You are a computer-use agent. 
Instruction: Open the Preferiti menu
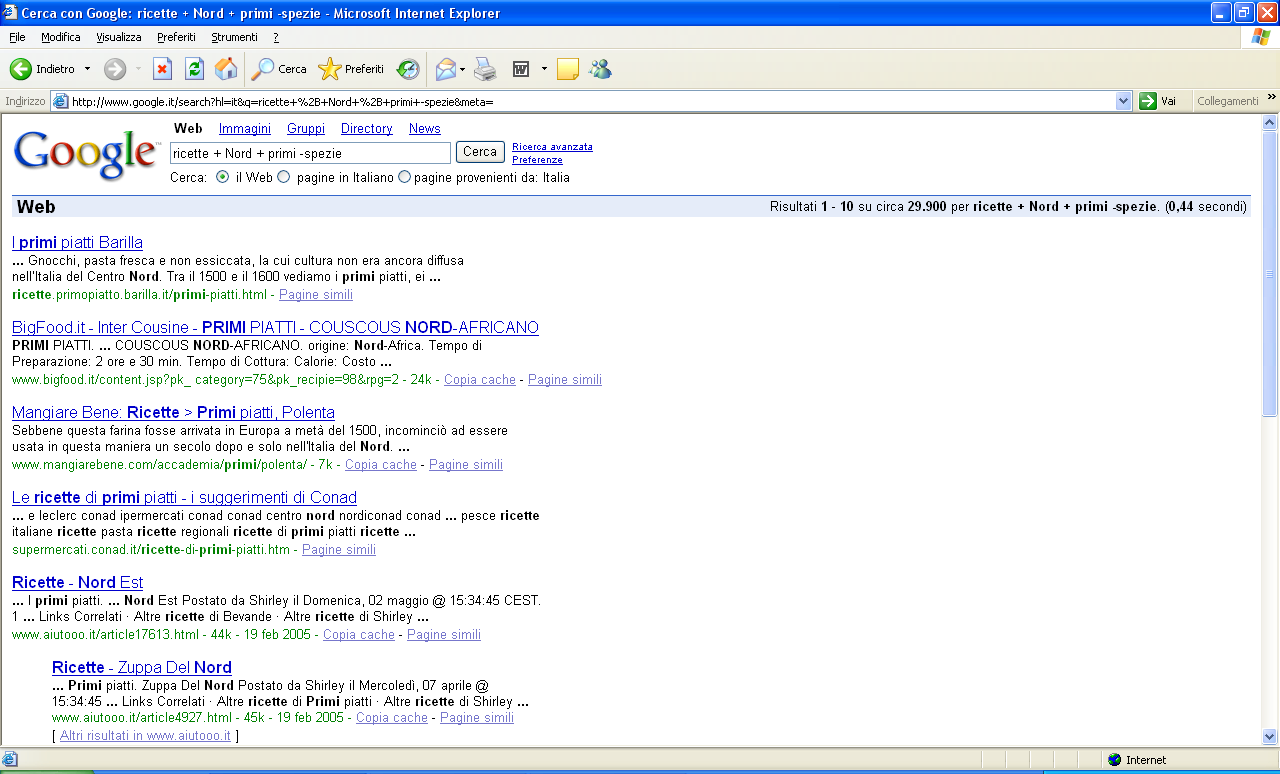(176, 37)
